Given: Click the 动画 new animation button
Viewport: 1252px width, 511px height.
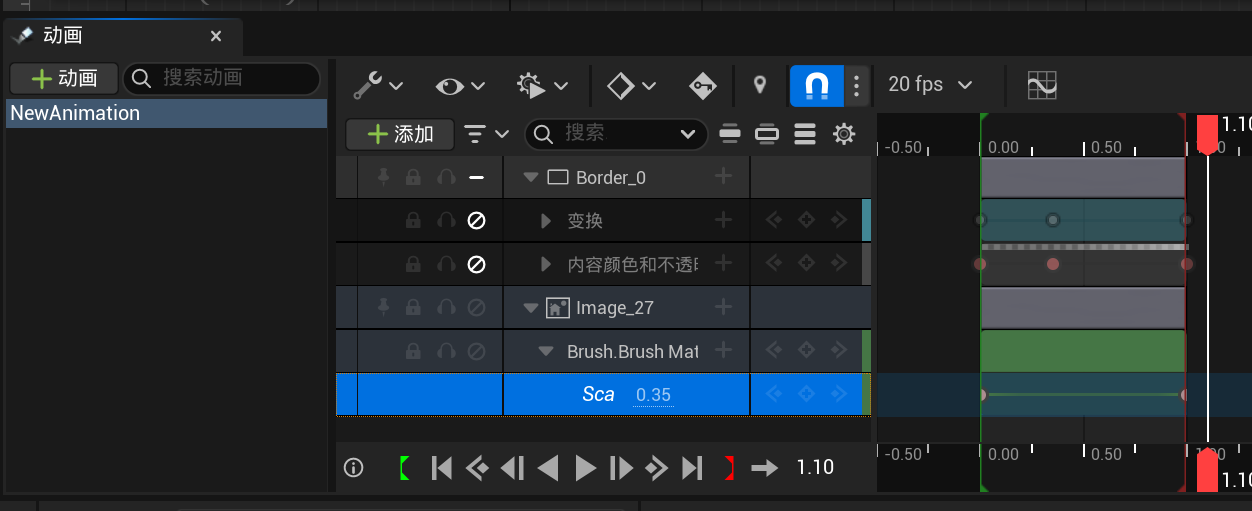Looking at the screenshot, I should coord(64,78).
